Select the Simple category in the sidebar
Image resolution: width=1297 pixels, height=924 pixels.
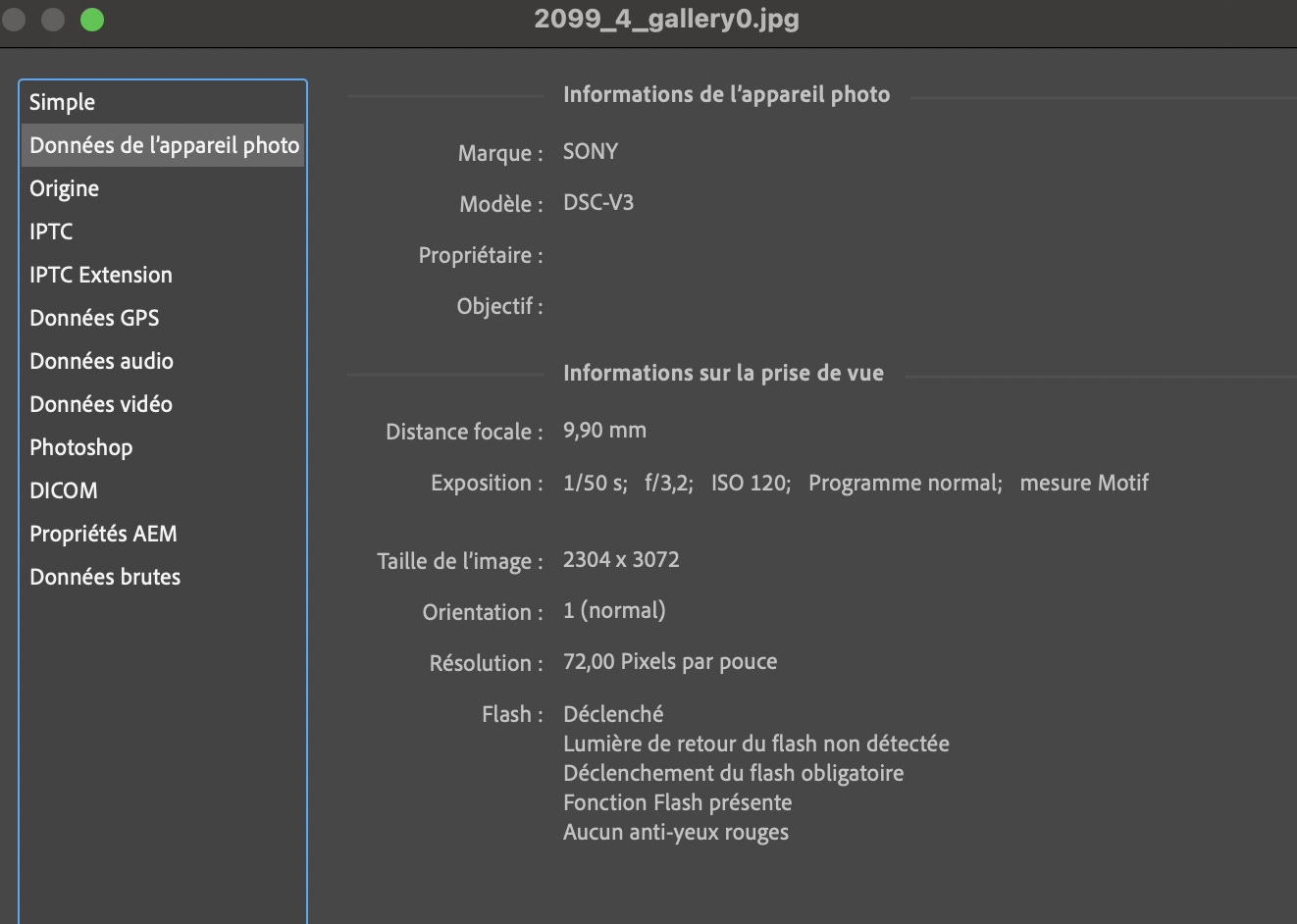click(62, 102)
